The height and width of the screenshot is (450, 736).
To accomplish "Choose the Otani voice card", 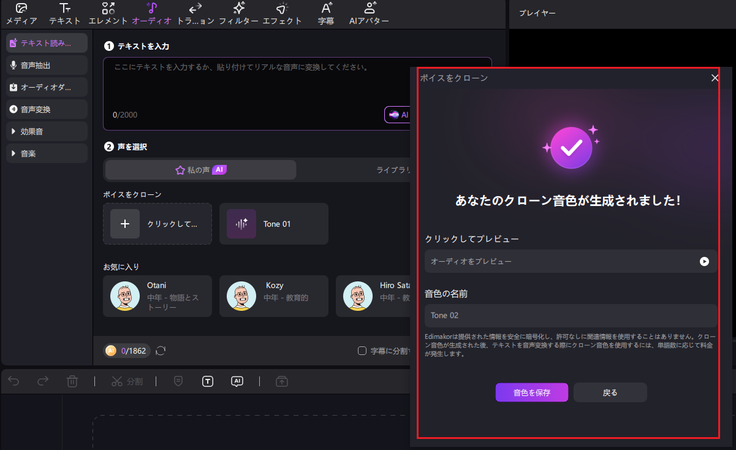I will tap(157, 296).
